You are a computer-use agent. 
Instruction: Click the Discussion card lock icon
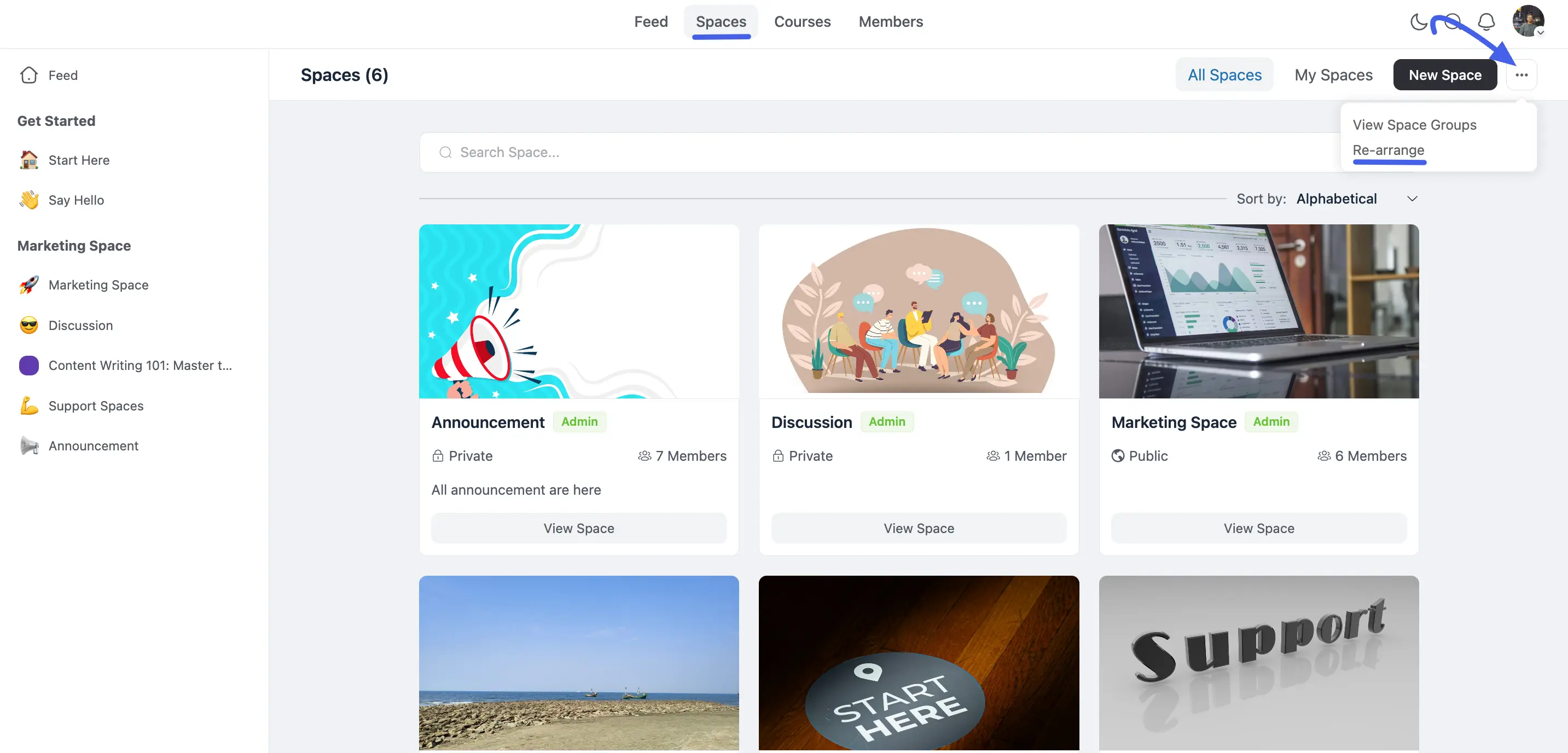[x=777, y=456]
